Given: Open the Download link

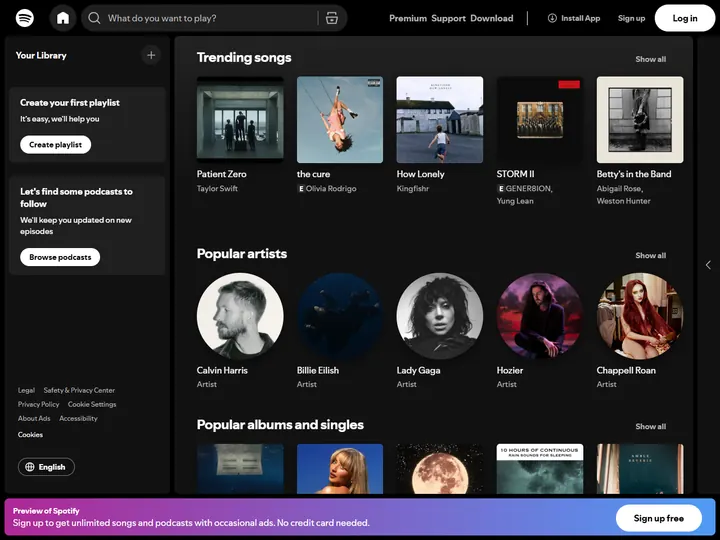Looking at the screenshot, I should pos(492,18).
